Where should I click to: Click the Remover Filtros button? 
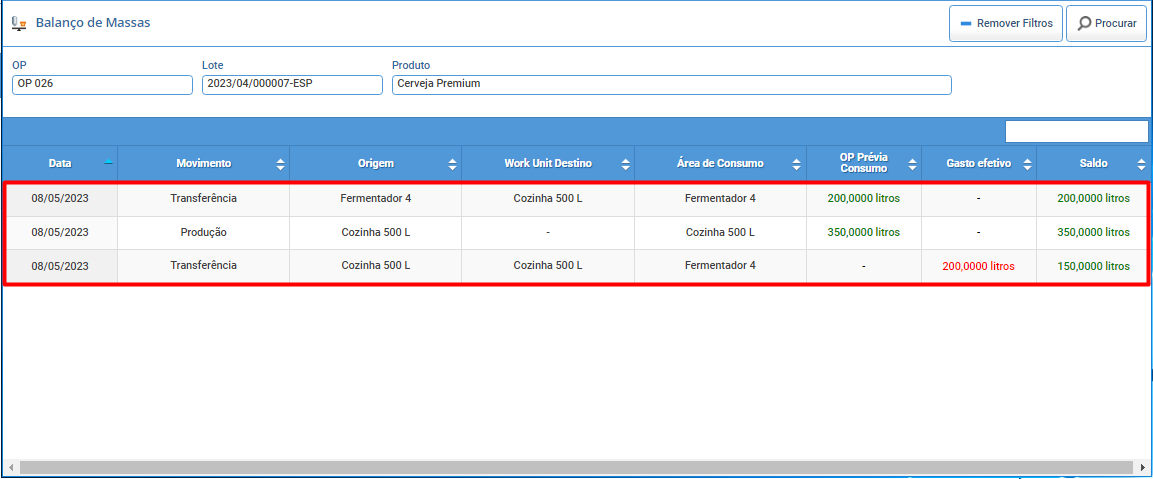click(x=1005, y=24)
